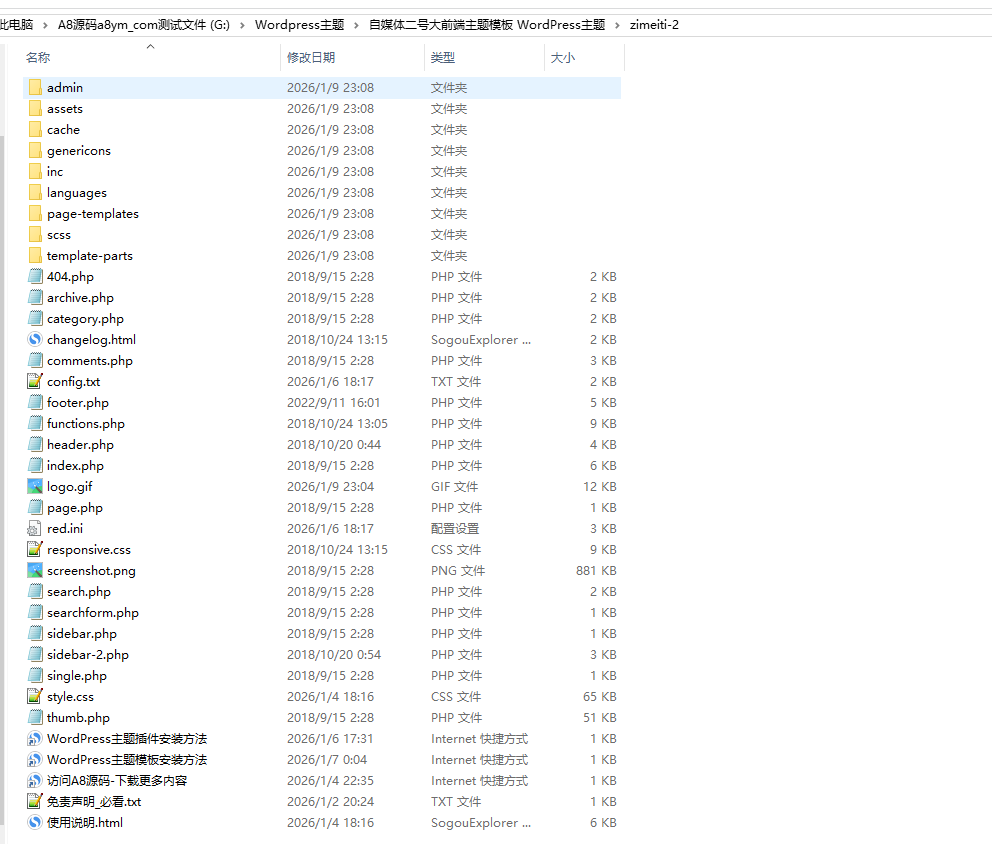
Task: Select the index.php file name
Action: click(75, 466)
